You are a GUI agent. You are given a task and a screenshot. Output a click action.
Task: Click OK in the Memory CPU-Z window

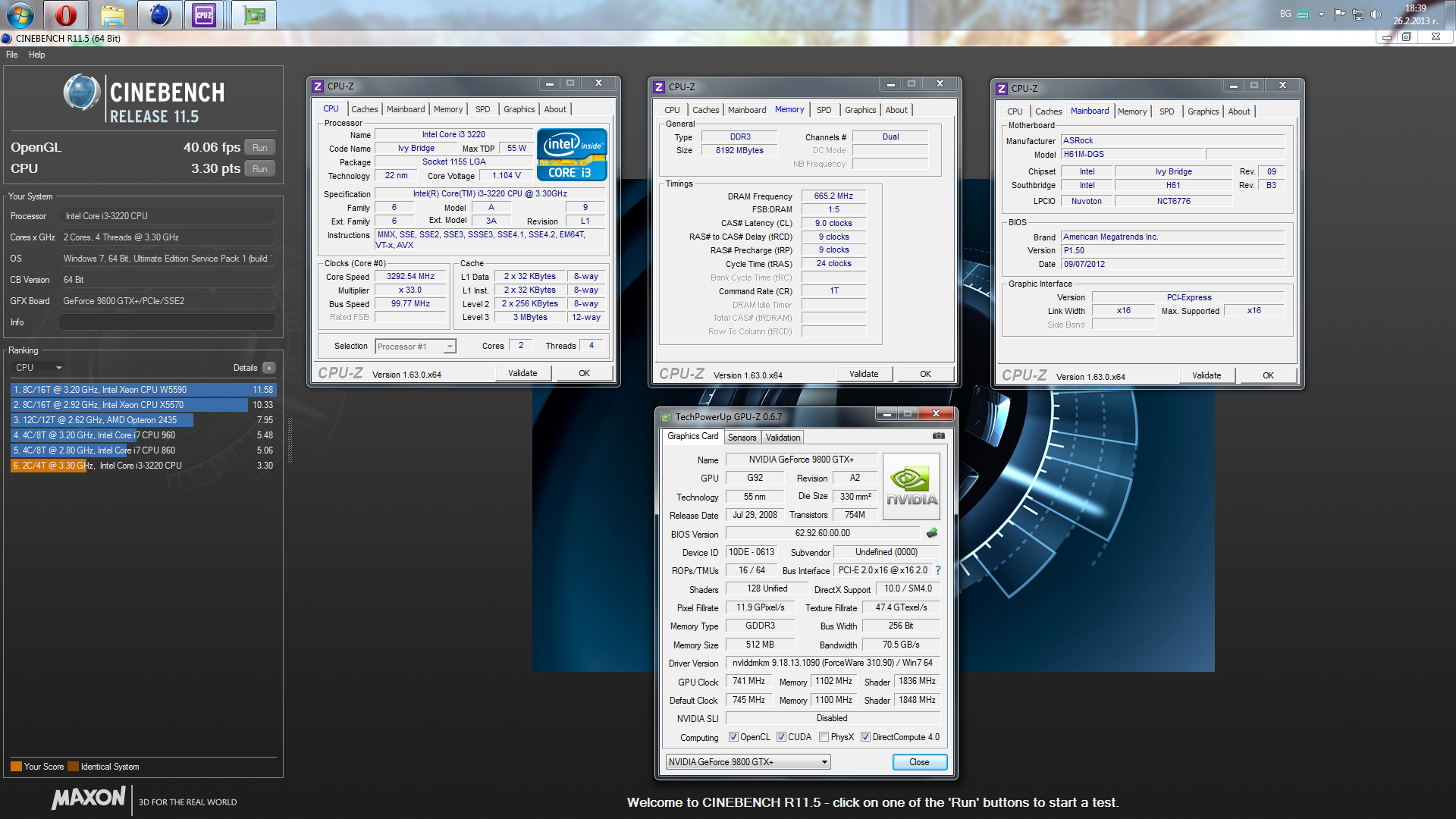click(925, 374)
